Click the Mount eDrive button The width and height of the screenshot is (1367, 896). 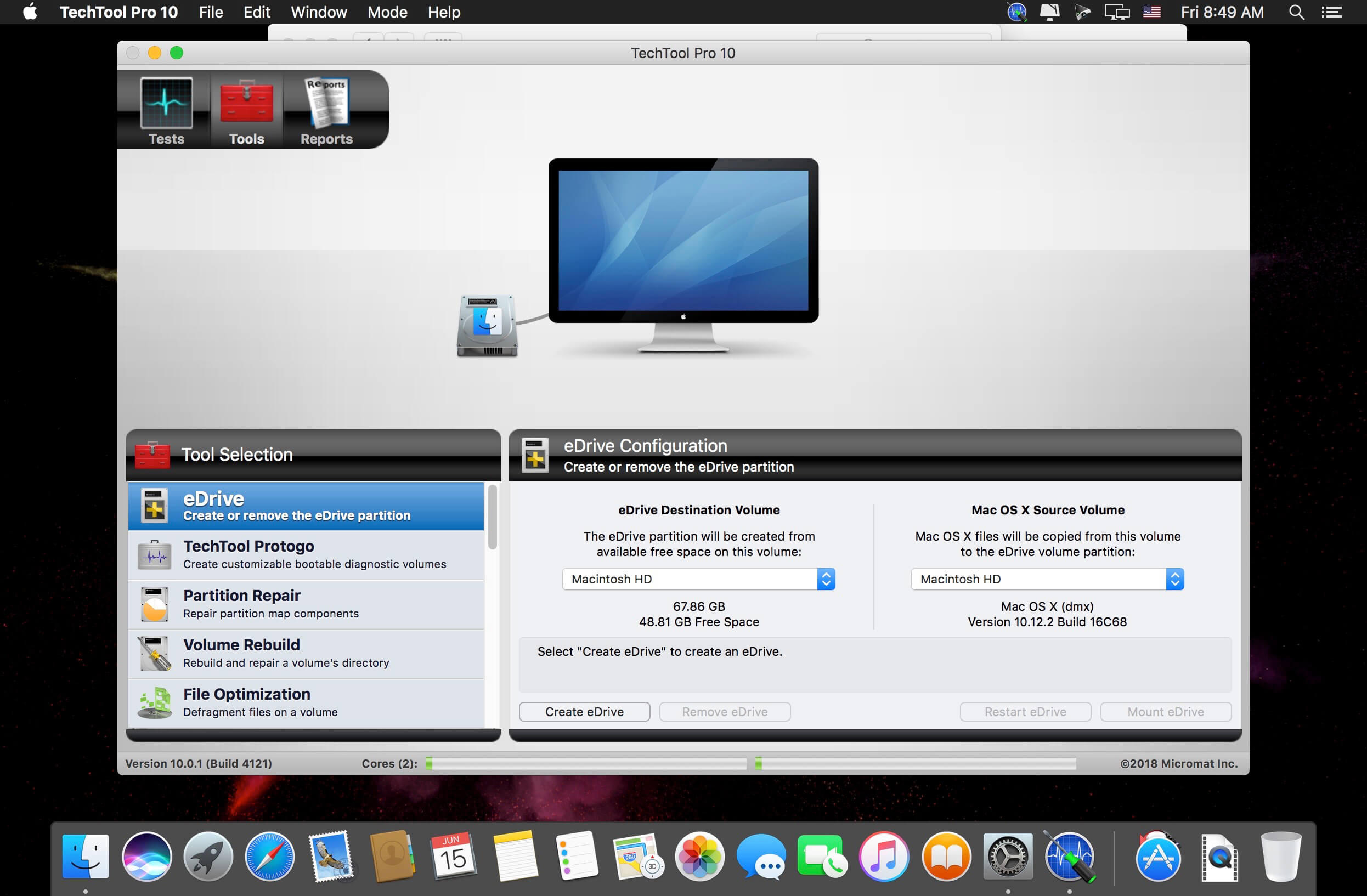point(1165,712)
